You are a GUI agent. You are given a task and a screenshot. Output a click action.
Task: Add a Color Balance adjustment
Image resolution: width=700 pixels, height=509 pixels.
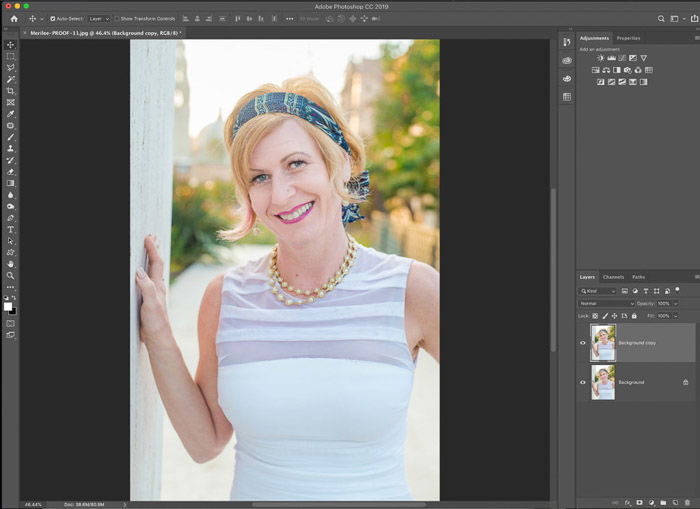[606, 70]
